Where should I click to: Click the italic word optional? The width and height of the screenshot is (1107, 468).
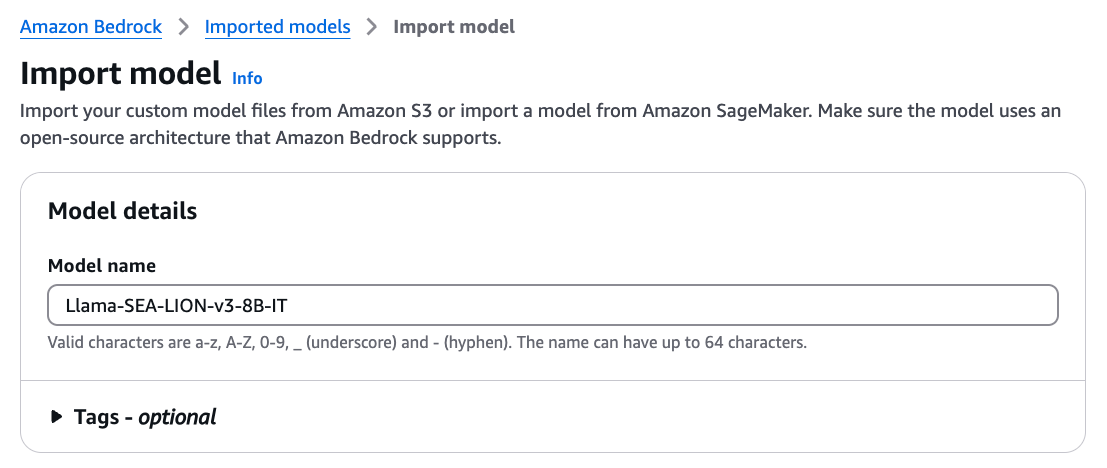(x=177, y=417)
